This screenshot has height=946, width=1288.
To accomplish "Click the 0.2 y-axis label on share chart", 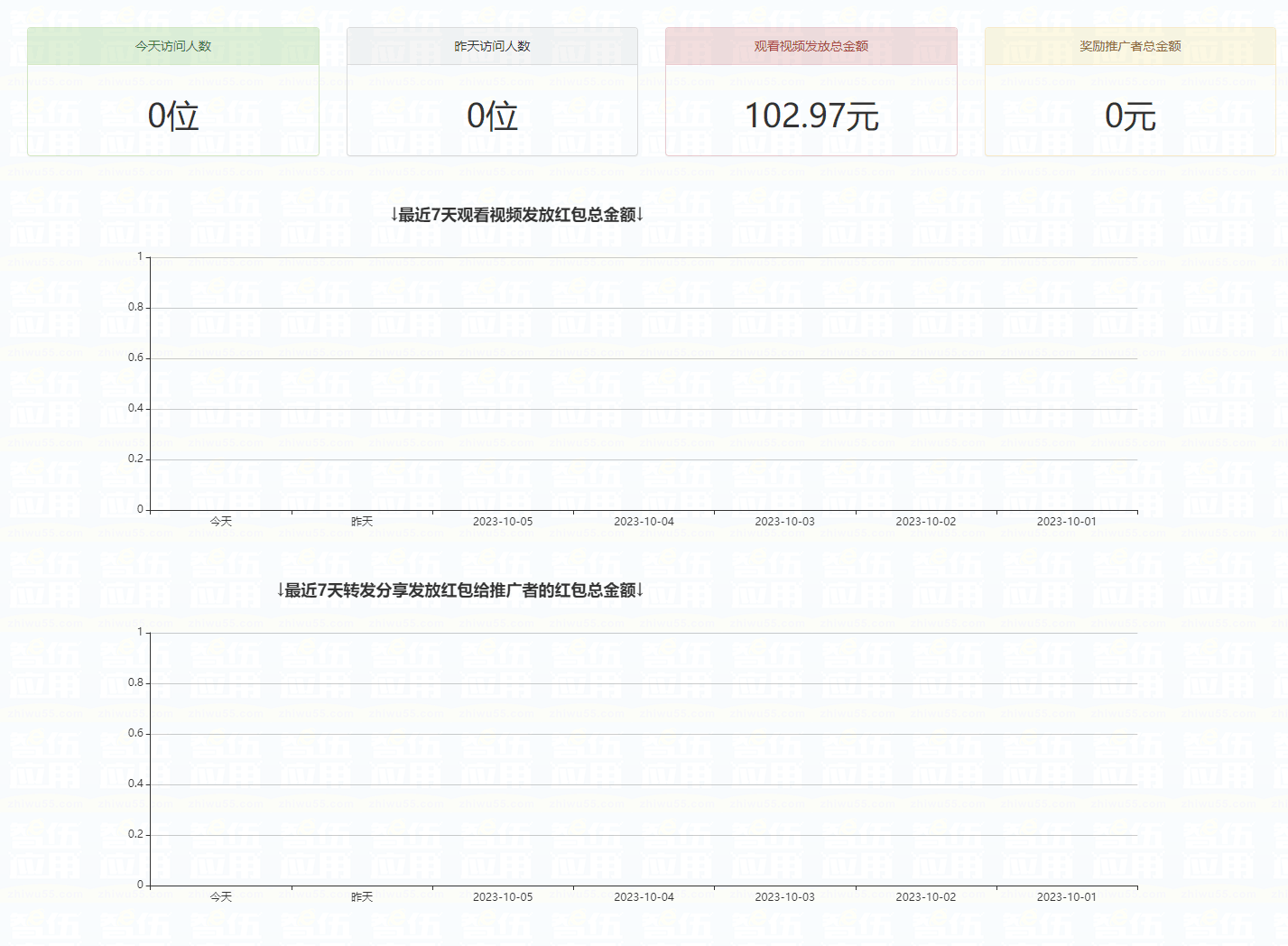I will pyautogui.click(x=135, y=834).
